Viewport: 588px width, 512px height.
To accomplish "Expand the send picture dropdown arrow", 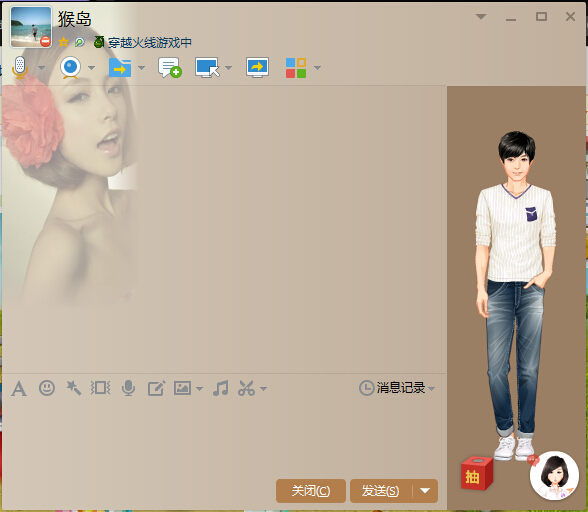I will point(200,389).
